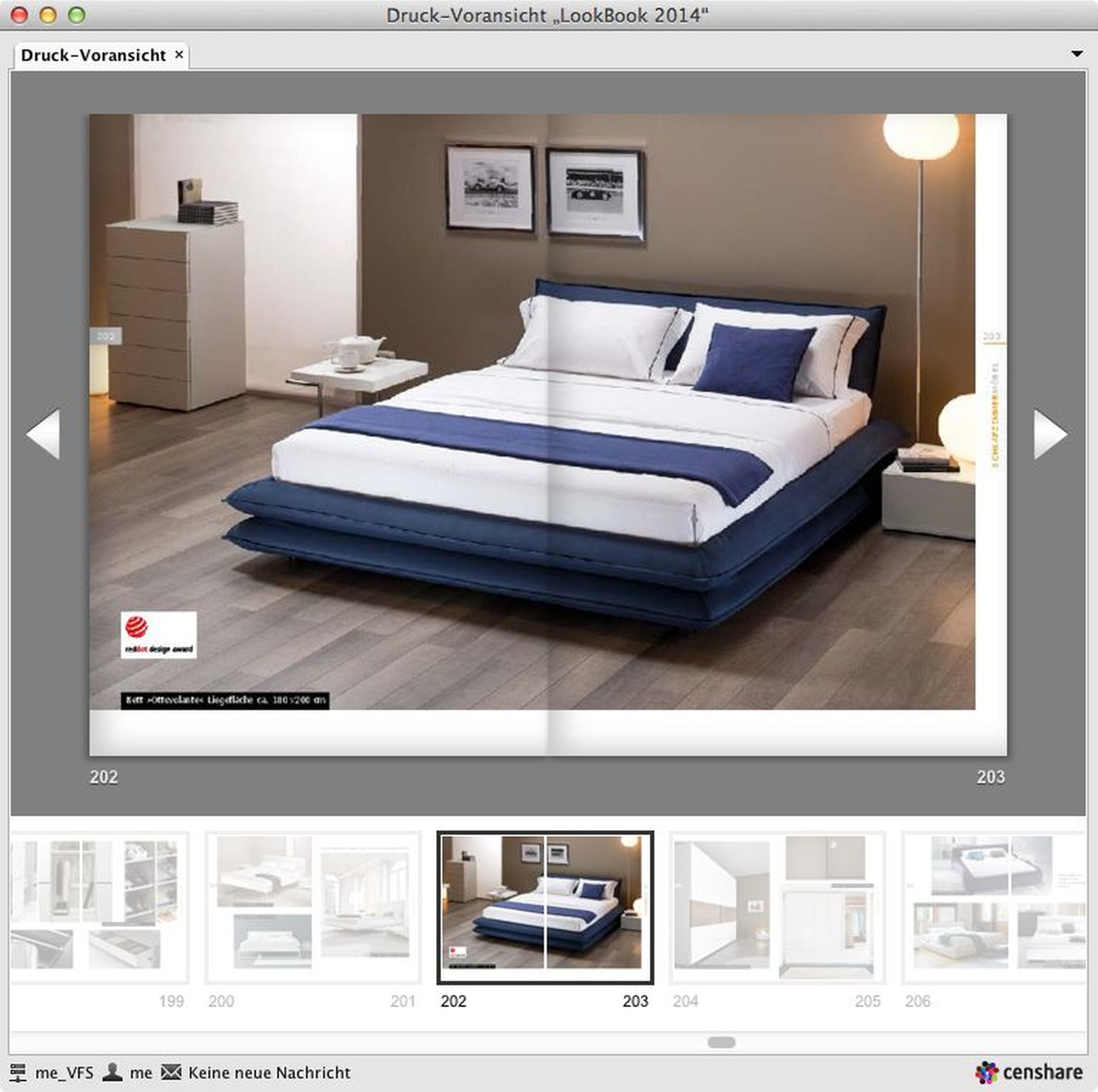
Task: Click the current 202–203 thumbnail
Action: [x=545, y=908]
